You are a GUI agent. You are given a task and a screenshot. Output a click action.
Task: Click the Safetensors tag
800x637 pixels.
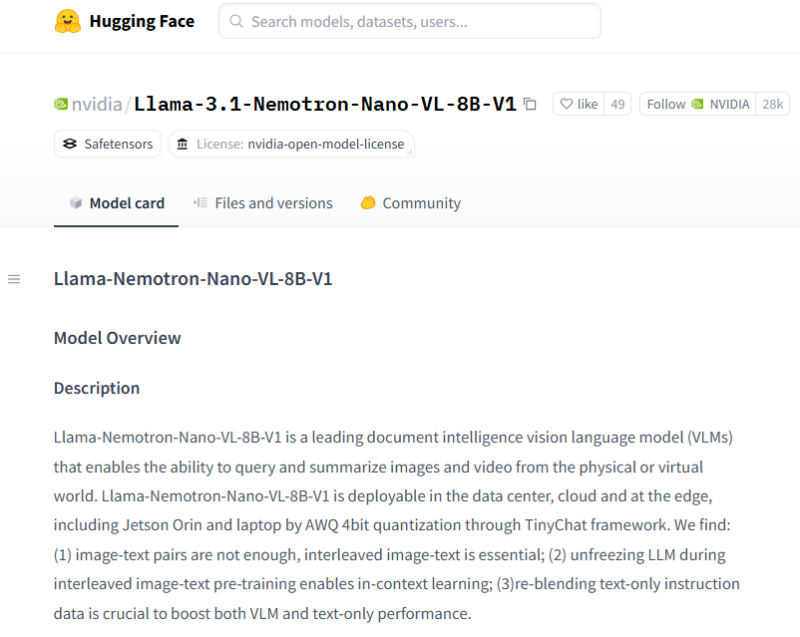coord(108,144)
